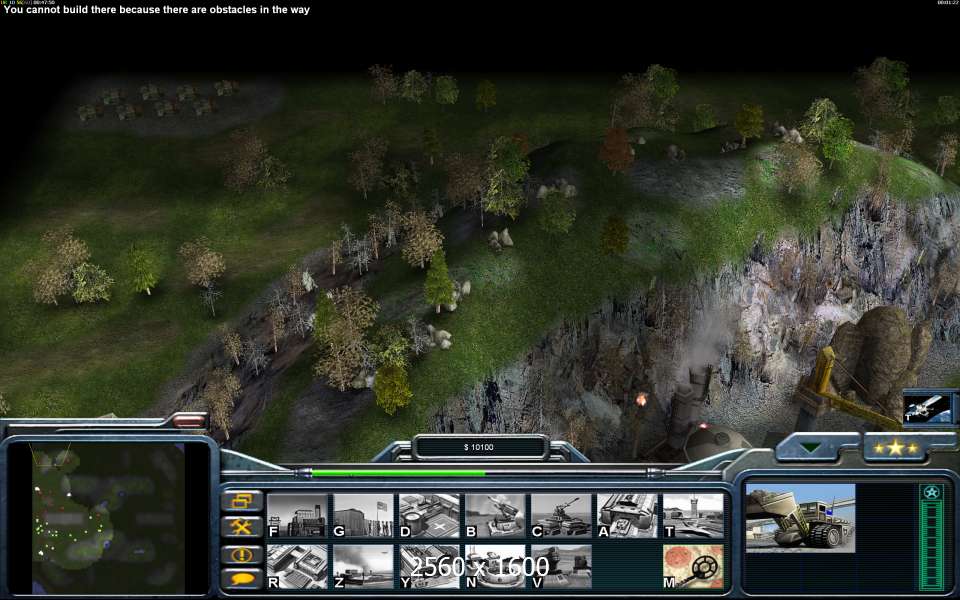960x600 pixels.
Task: Click the green veterancy experience meter
Action: pyautogui.click(x=932, y=545)
